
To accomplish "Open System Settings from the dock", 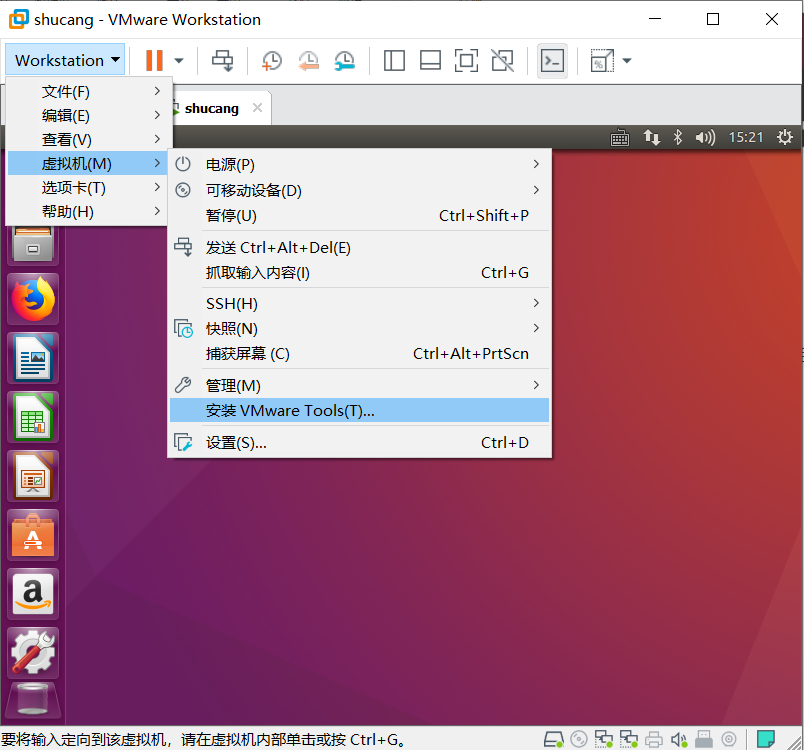I will [33, 653].
